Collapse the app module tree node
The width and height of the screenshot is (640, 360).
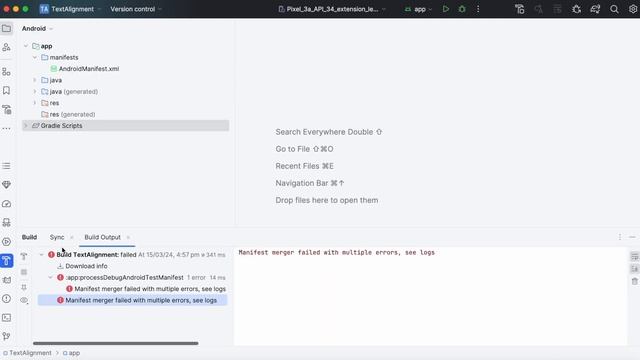click(x=26, y=46)
